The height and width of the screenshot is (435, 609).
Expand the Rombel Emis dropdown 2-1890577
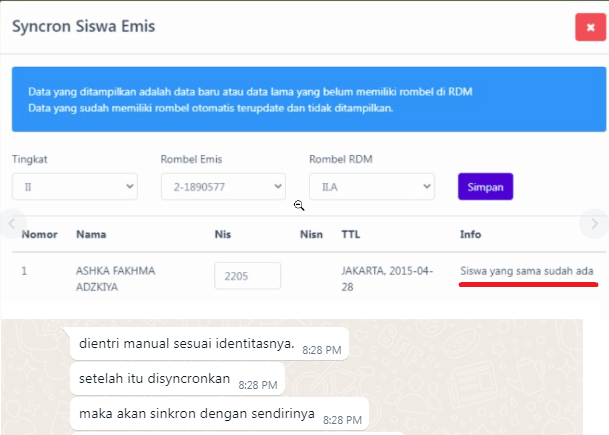[x=223, y=187]
